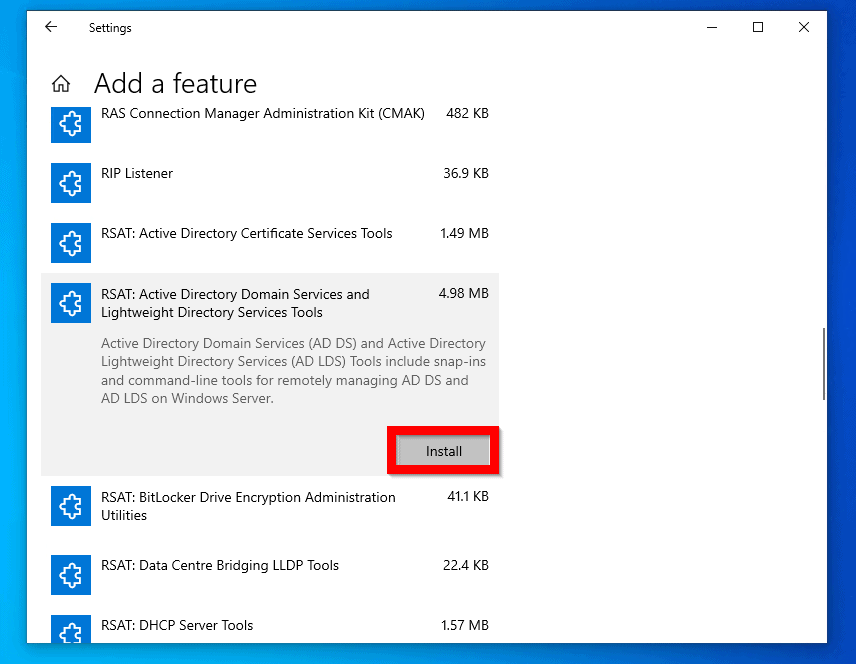Viewport: 856px width, 664px height.
Task: Click the AD Certificate Services Tools icon
Action: 70,243
